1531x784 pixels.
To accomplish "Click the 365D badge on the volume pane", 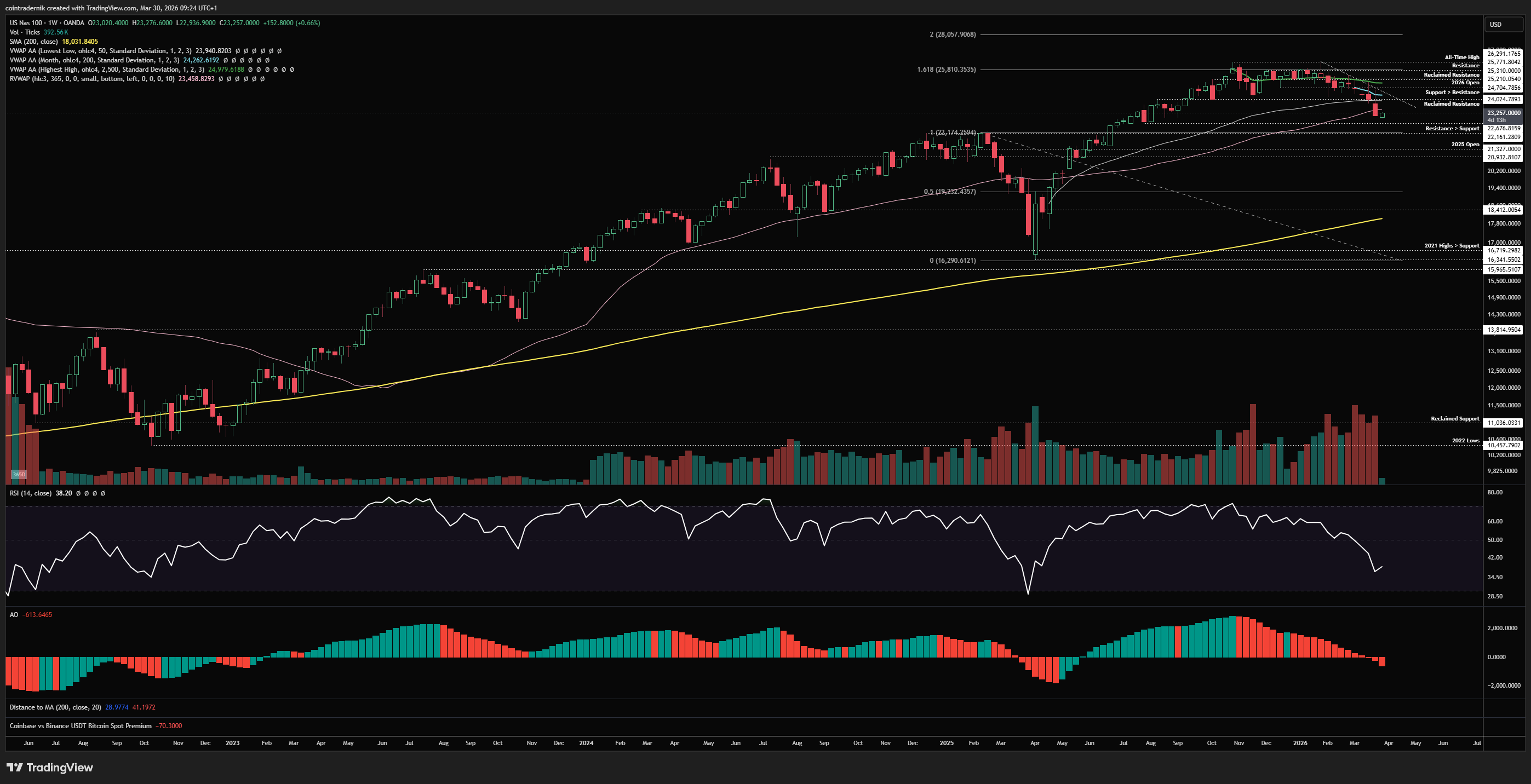I will point(19,474).
